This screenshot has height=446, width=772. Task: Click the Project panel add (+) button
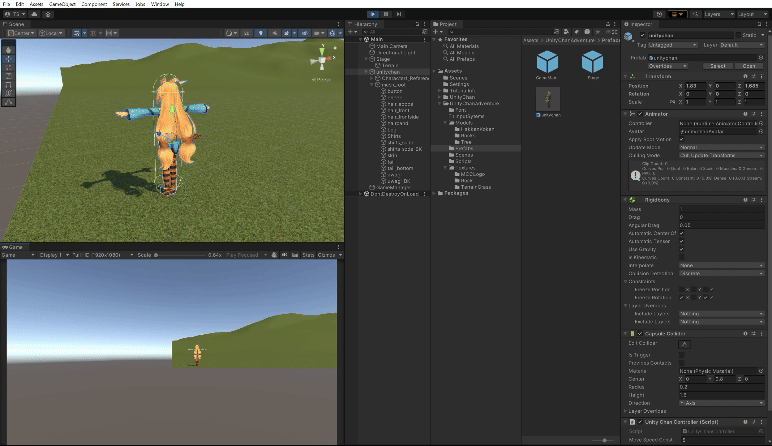coord(437,33)
